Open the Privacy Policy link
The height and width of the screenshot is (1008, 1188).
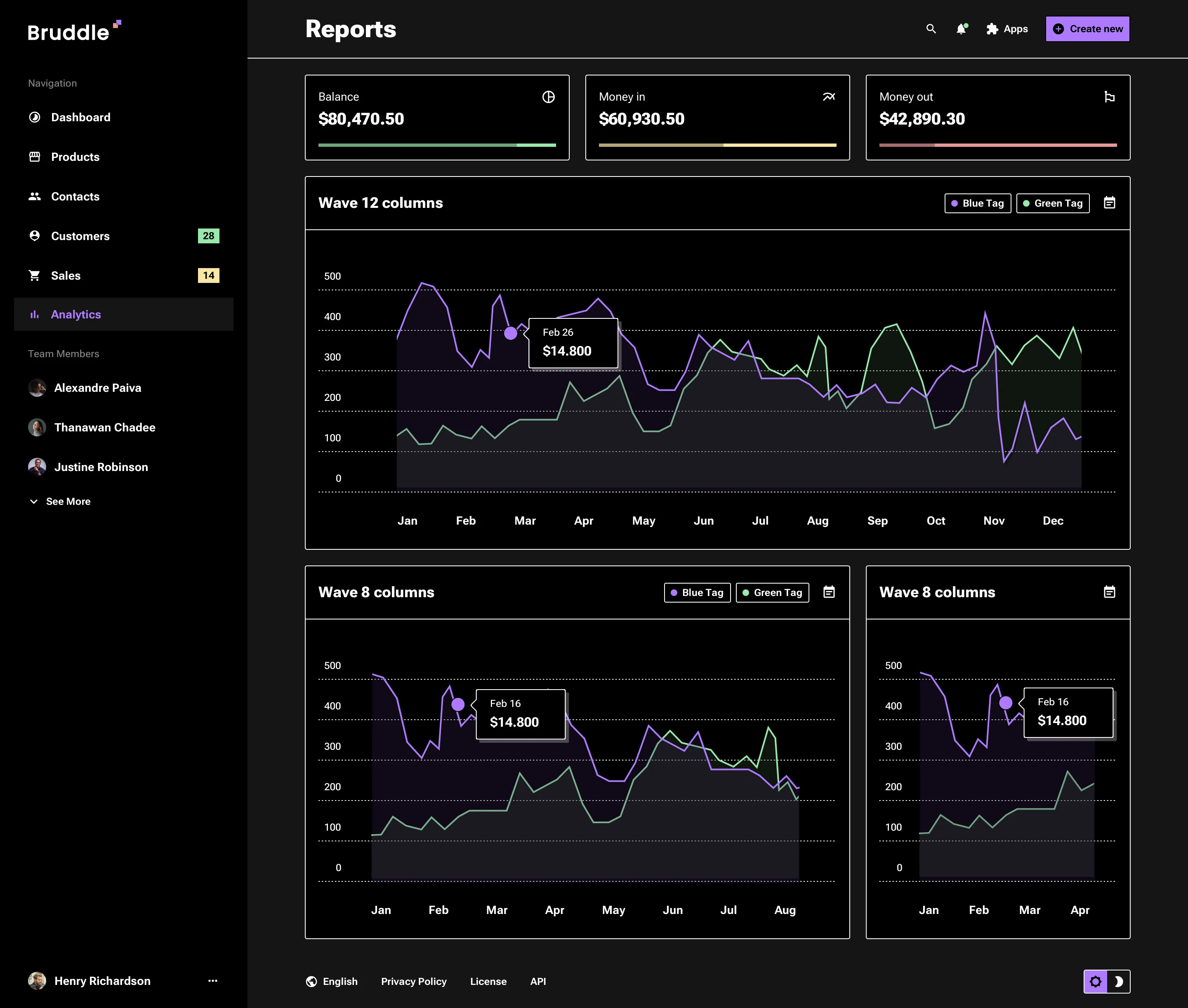tap(414, 981)
